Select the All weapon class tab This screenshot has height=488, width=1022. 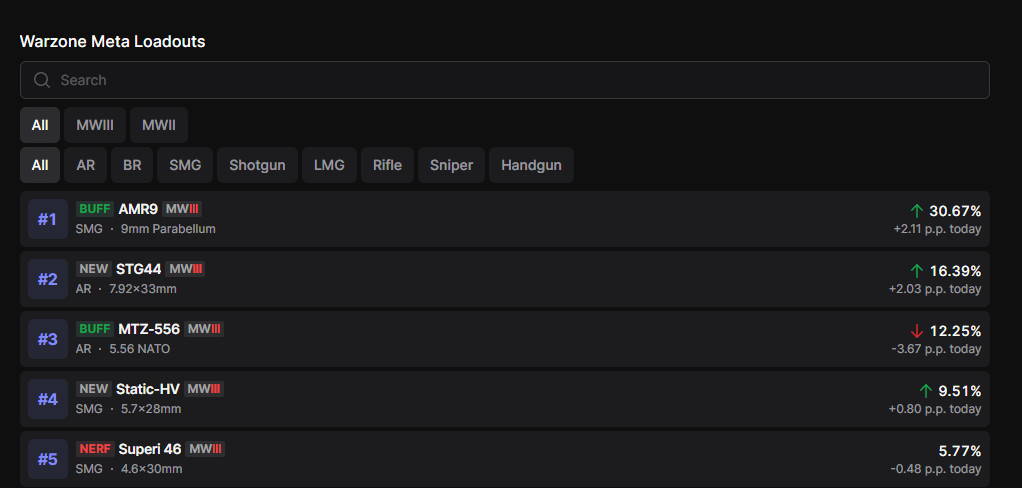tap(40, 165)
